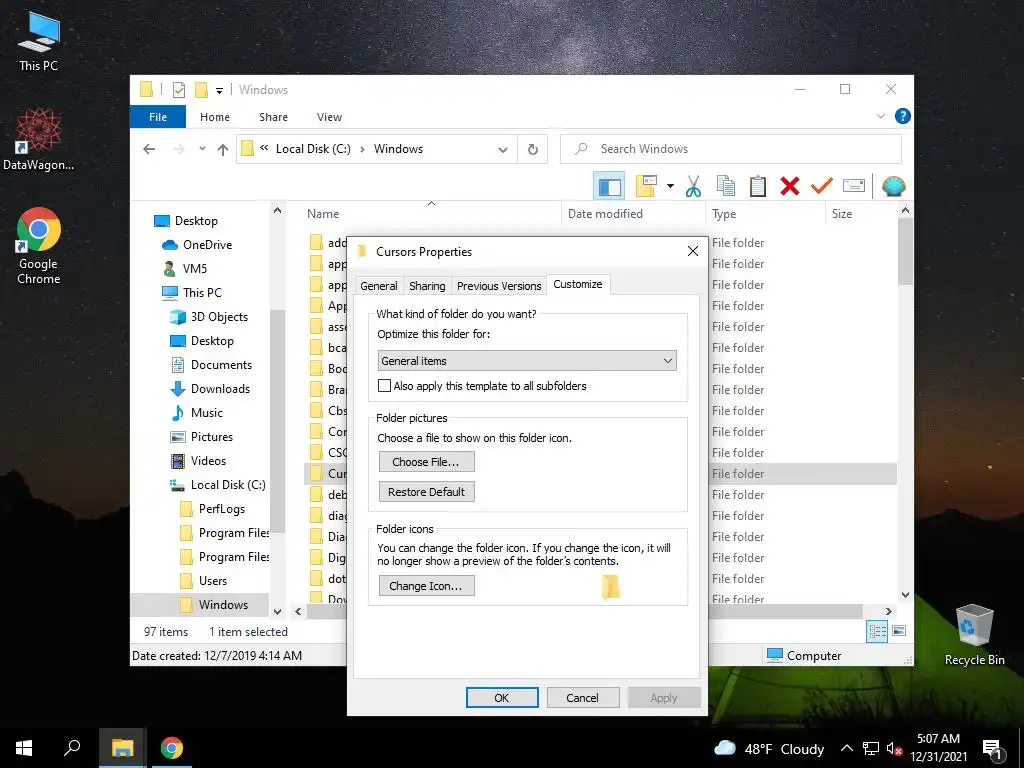This screenshot has width=1024, height=768.
Task: Switch to the Sharing tab
Action: [427, 286]
